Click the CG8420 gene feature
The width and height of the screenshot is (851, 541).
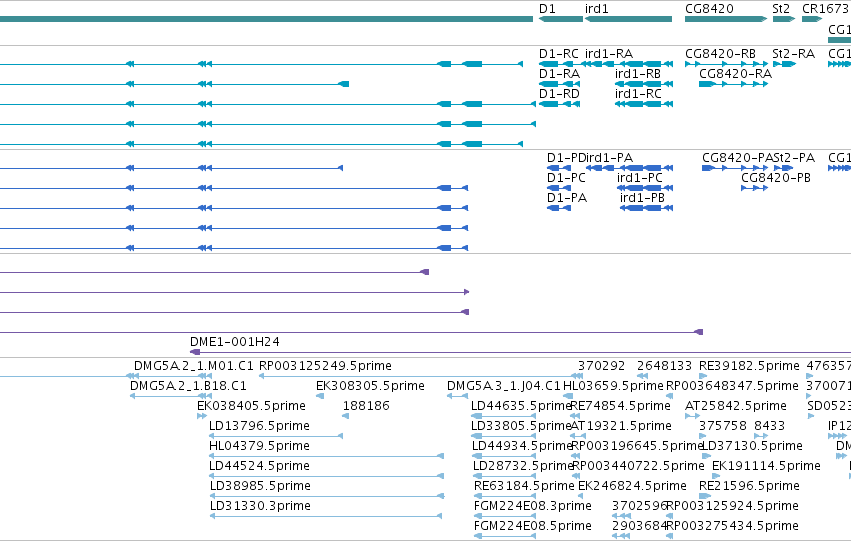click(726, 19)
